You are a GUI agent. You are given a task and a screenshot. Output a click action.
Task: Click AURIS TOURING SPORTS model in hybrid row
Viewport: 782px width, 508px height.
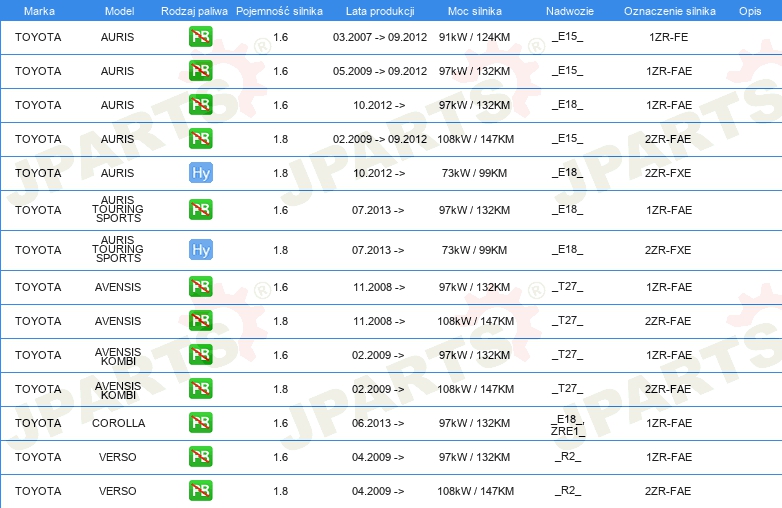point(118,249)
